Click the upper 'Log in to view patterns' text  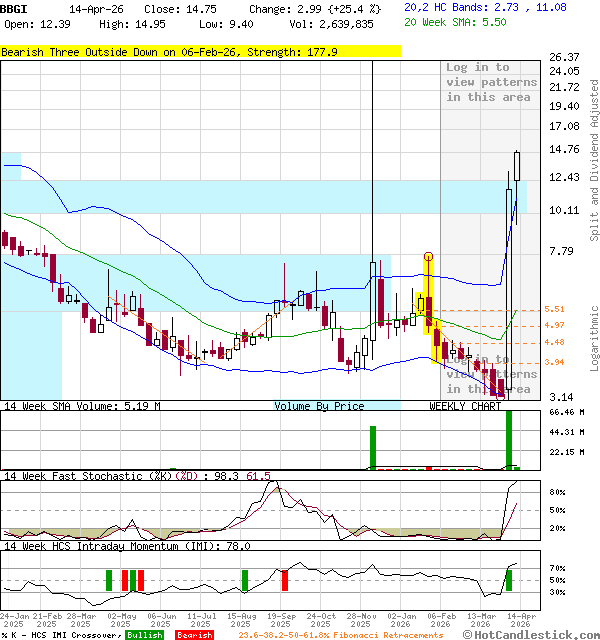(491, 82)
